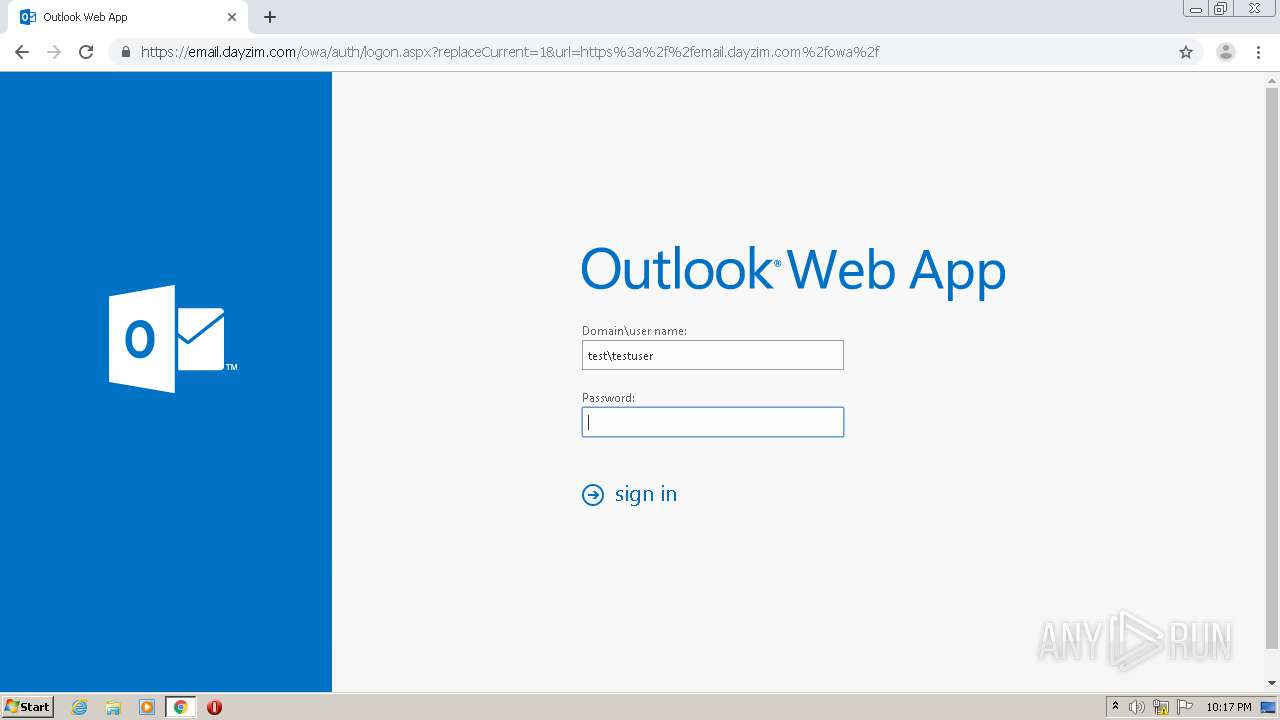
Task: Click the page scrollbar down arrow
Action: (x=1272, y=683)
